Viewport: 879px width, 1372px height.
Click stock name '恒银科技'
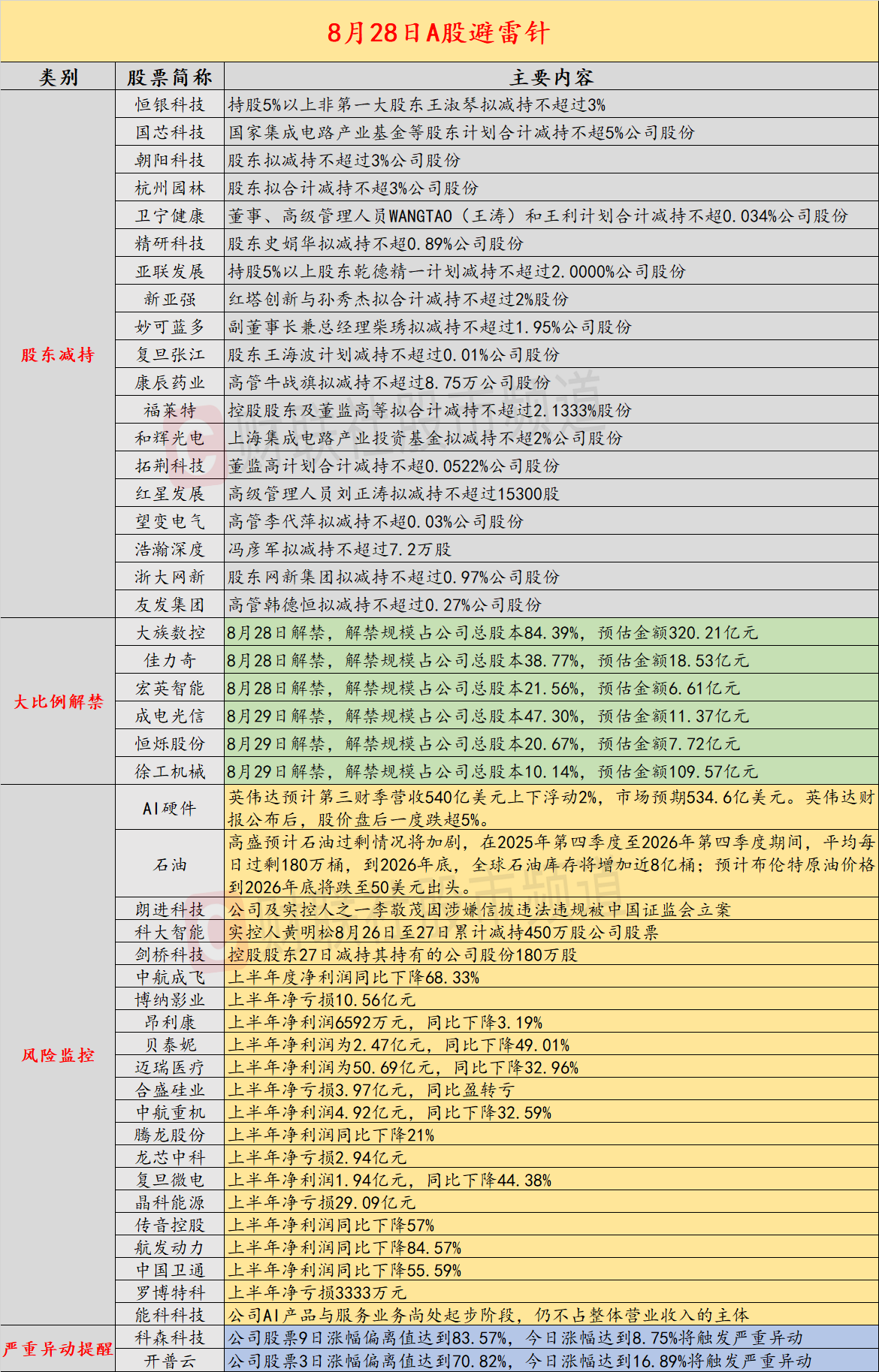[170, 104]
